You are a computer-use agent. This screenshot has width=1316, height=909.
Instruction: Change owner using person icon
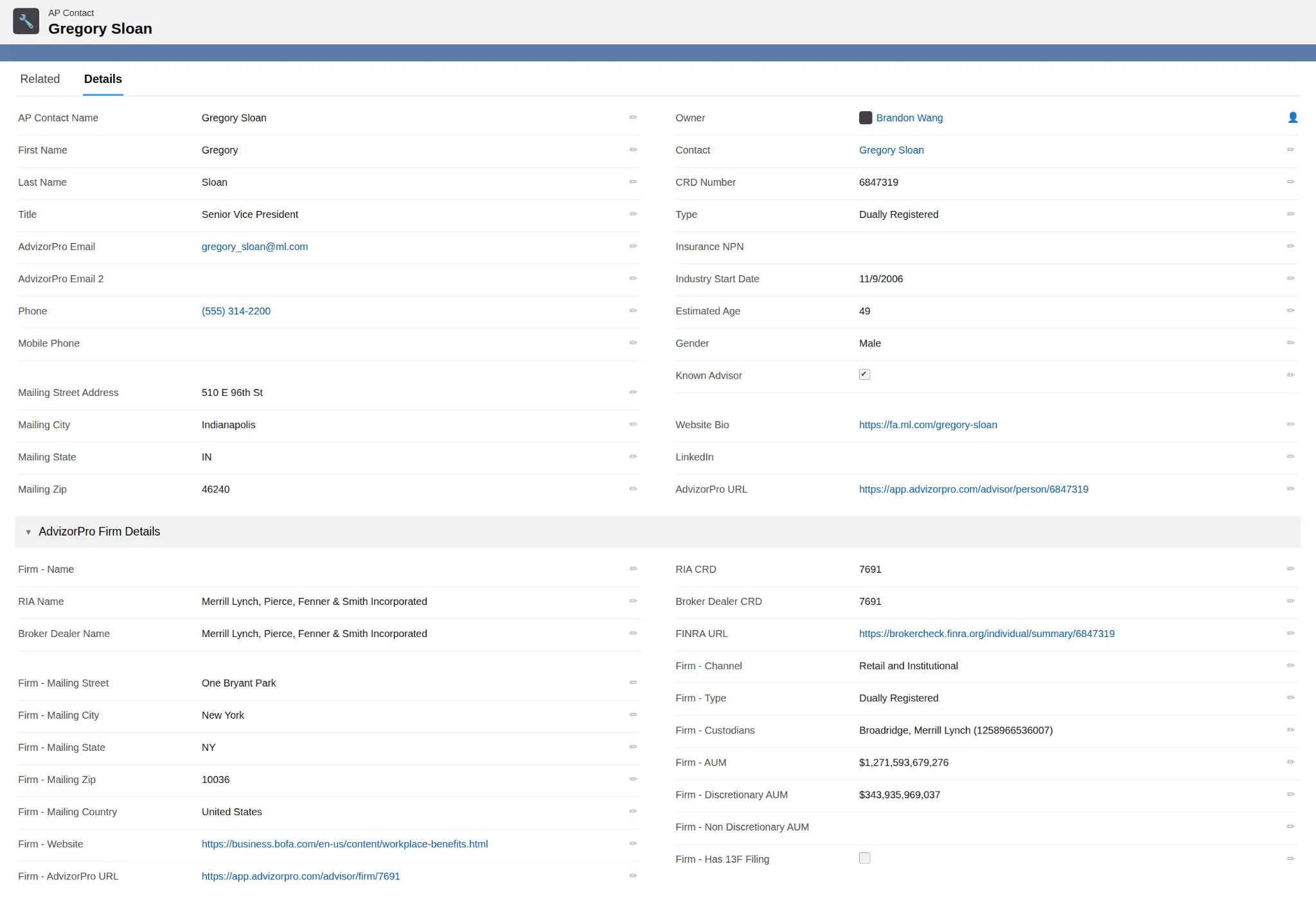tap(1293, 118)
